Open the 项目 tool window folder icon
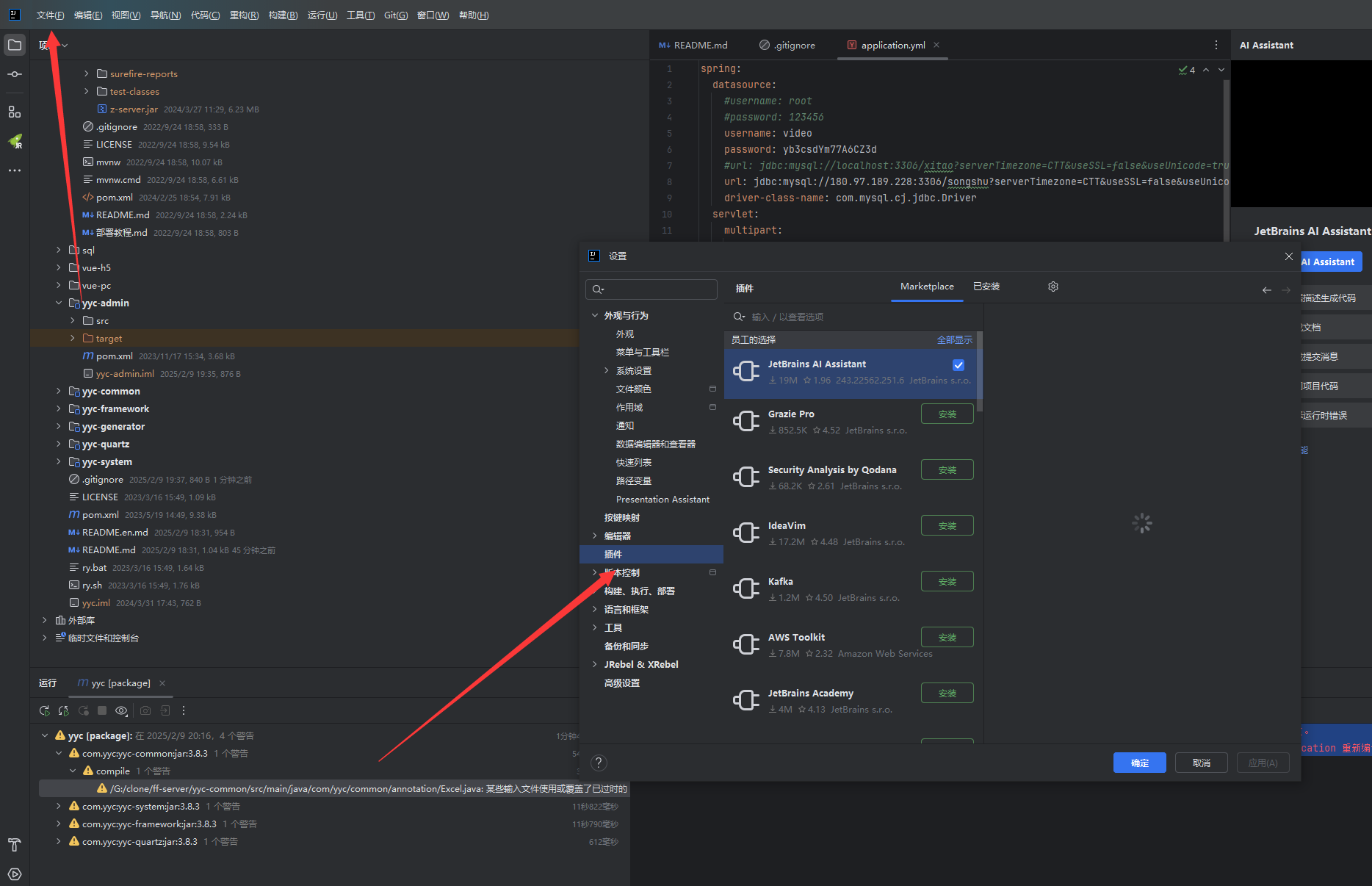 (x=15, y=44)
